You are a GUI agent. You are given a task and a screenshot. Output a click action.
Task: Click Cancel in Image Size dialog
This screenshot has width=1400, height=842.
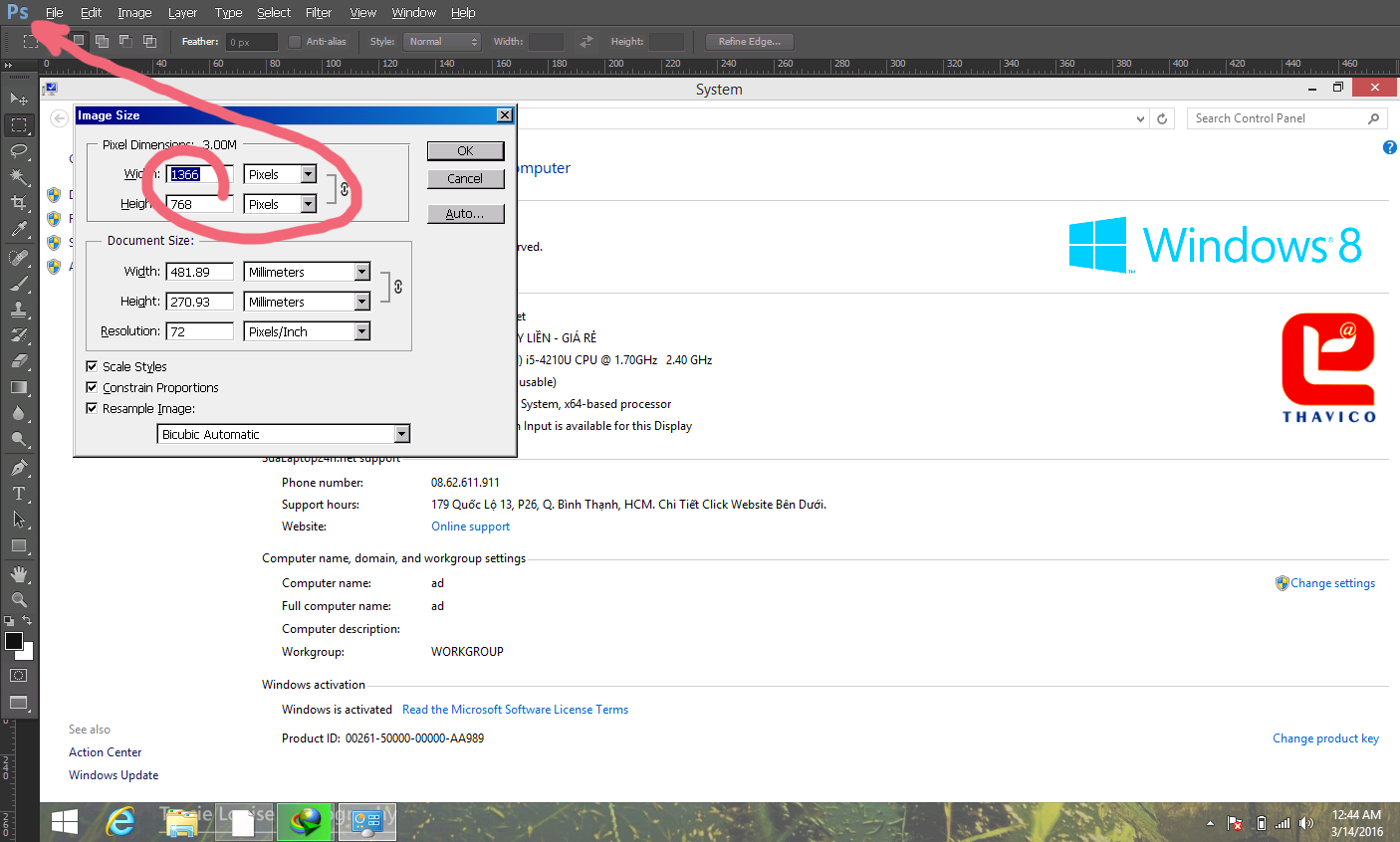click(x=465, y=178)
